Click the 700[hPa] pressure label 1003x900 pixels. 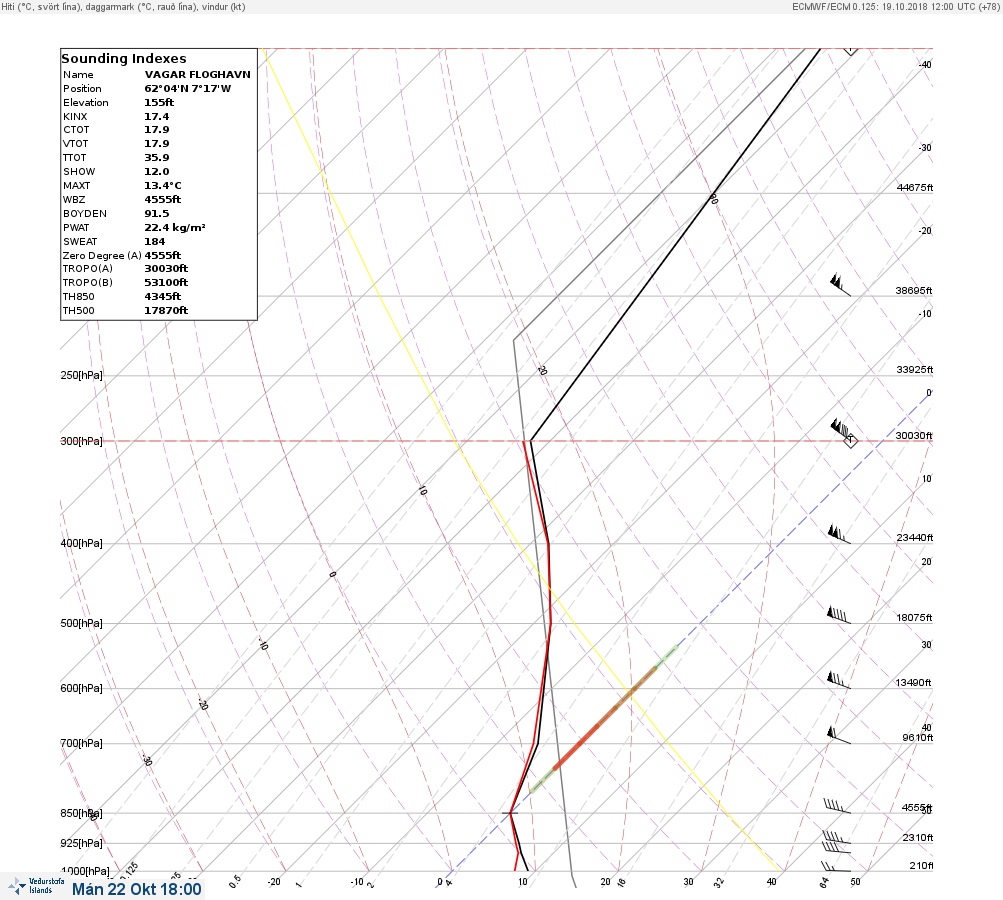coord(81,743)
